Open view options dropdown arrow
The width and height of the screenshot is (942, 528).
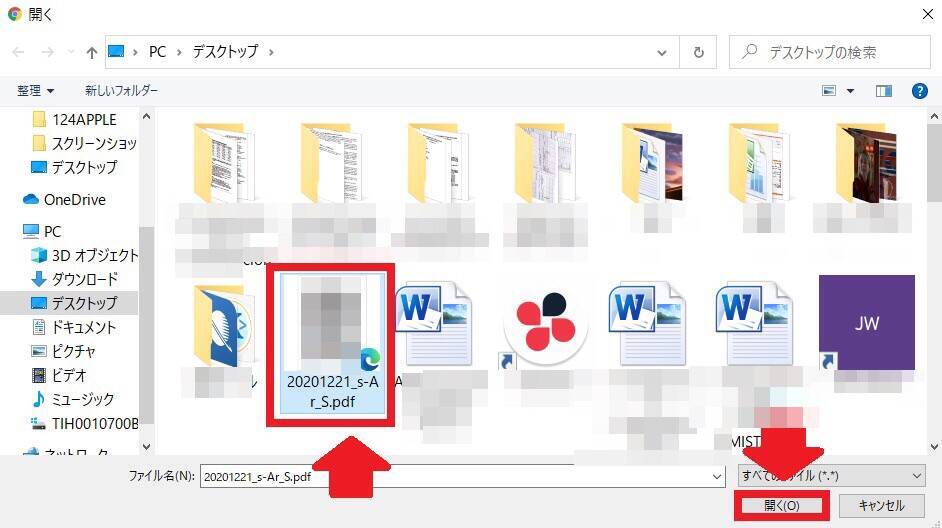[850, 91]
